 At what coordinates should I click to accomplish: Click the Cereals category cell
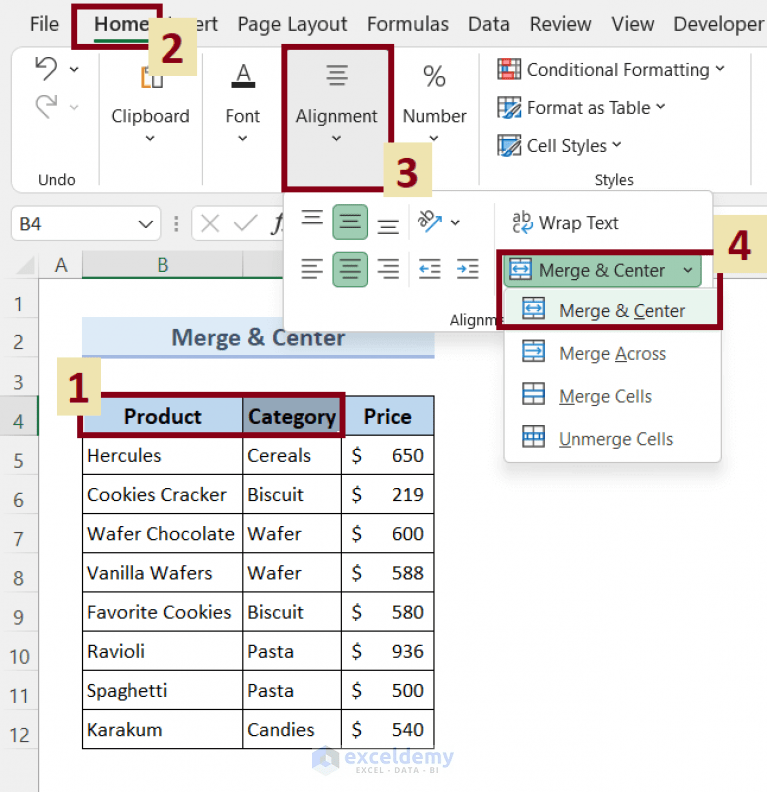point(292,455)
